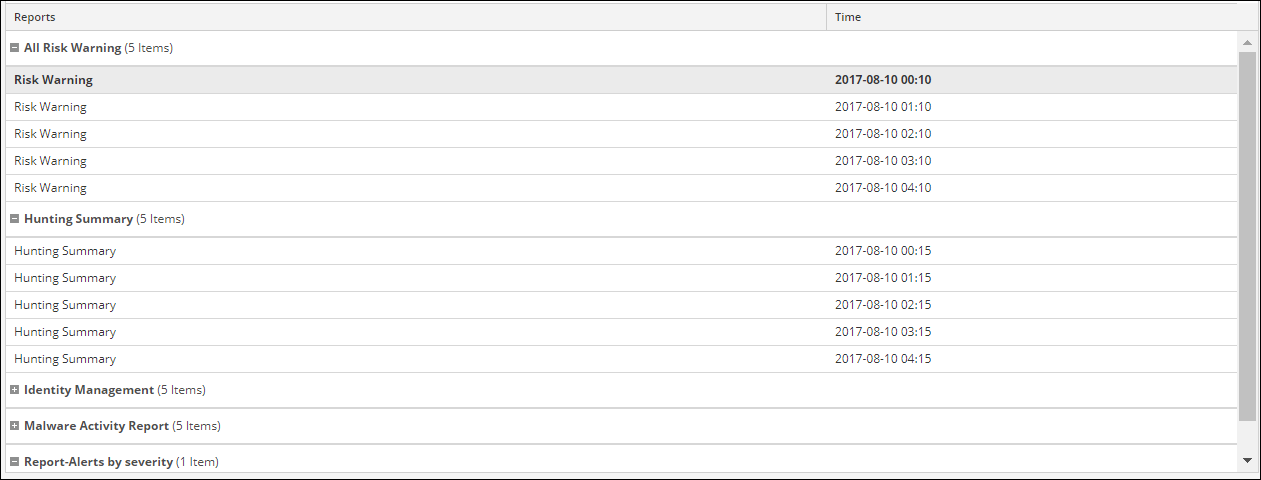Open the 04:10 Risk Warning report
This screenshot has height=480, width=1261.
point(50,188)
